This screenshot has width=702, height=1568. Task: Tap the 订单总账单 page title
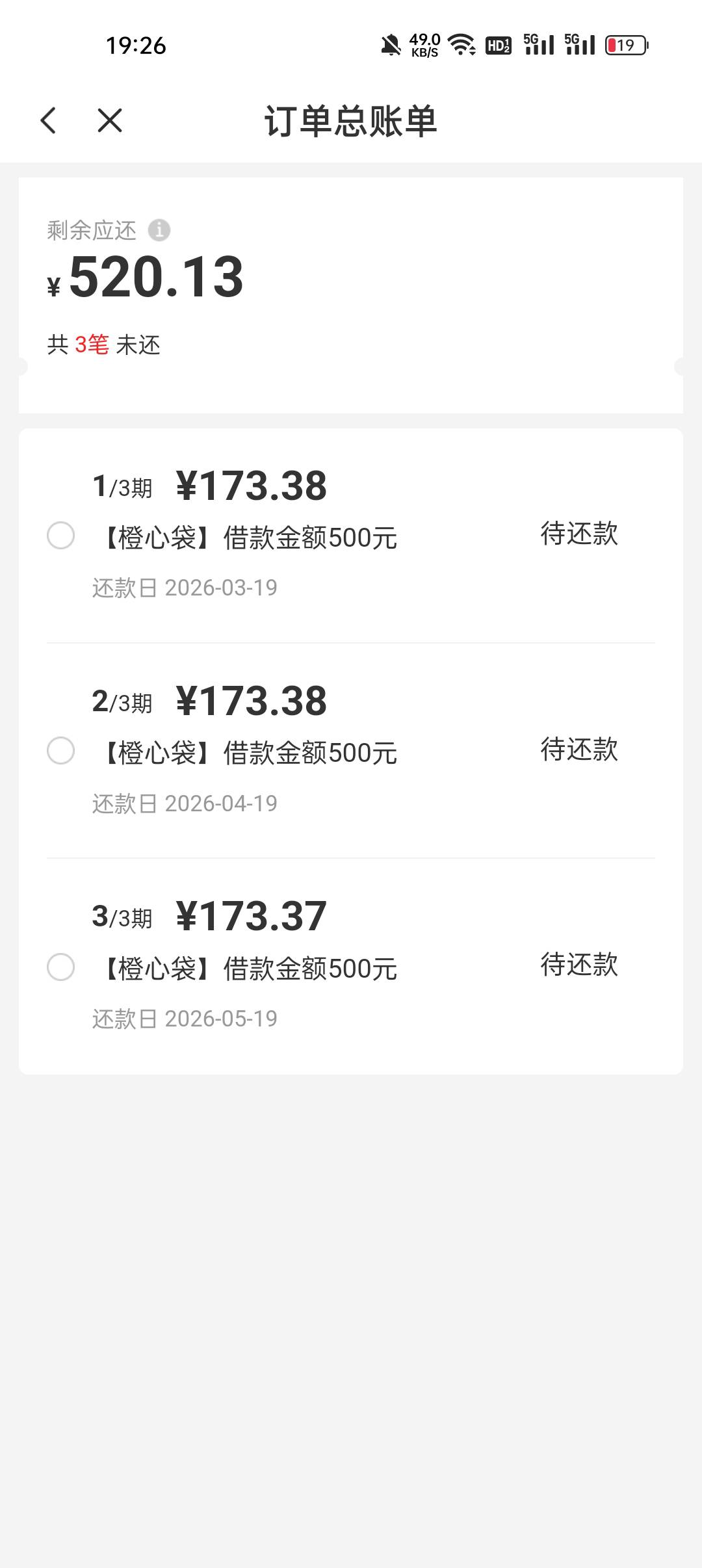point(350,121)
